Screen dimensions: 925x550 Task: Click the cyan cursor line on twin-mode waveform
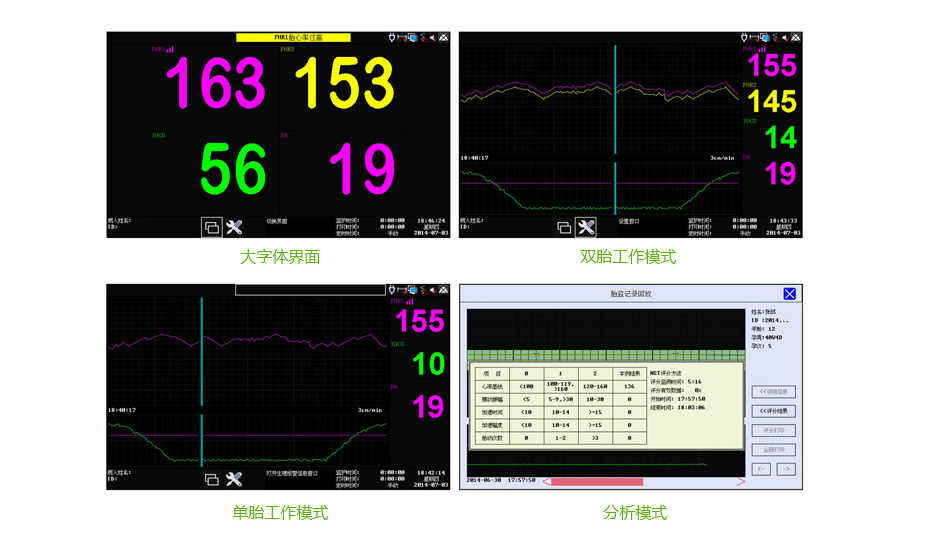(615, 100)
